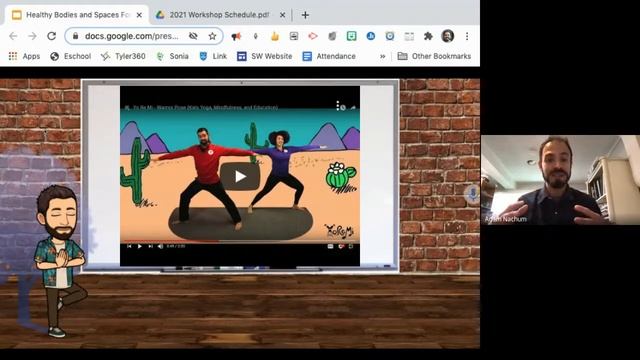Click the blue microphone indicator over the brick wall
Viewport: 640px width, 360px height.
coord(473,193)
